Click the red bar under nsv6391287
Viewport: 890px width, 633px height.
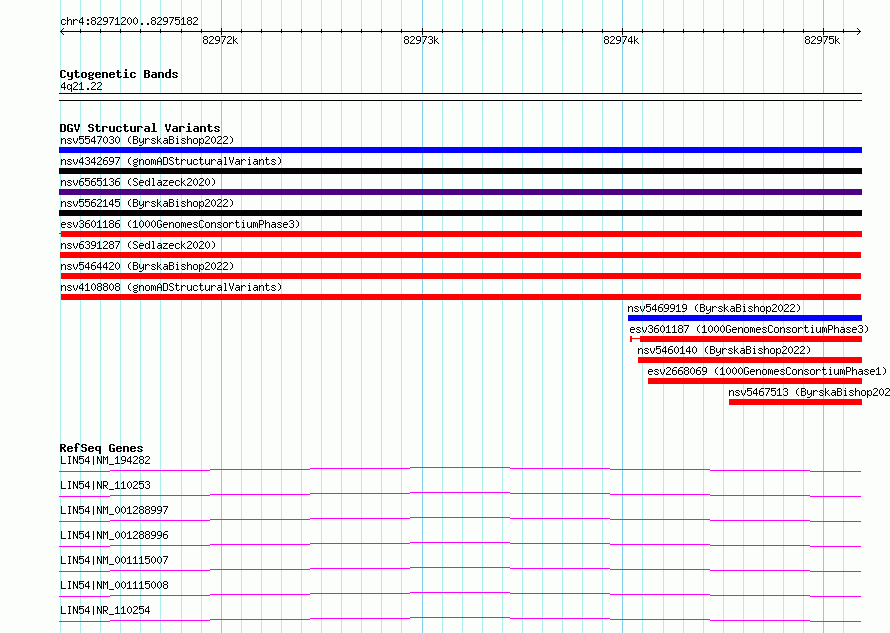(x=461, y=255)
